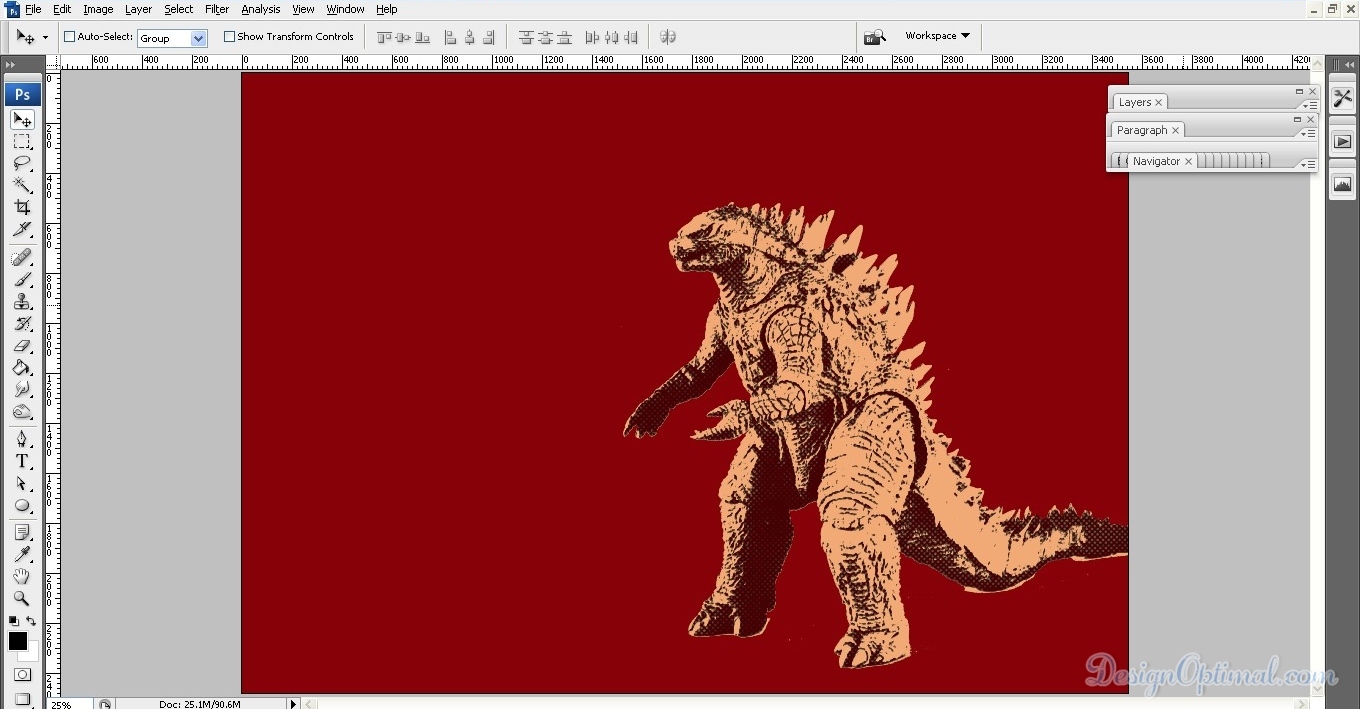Open the Paragraph panel options menu

tap(1309, 132)
